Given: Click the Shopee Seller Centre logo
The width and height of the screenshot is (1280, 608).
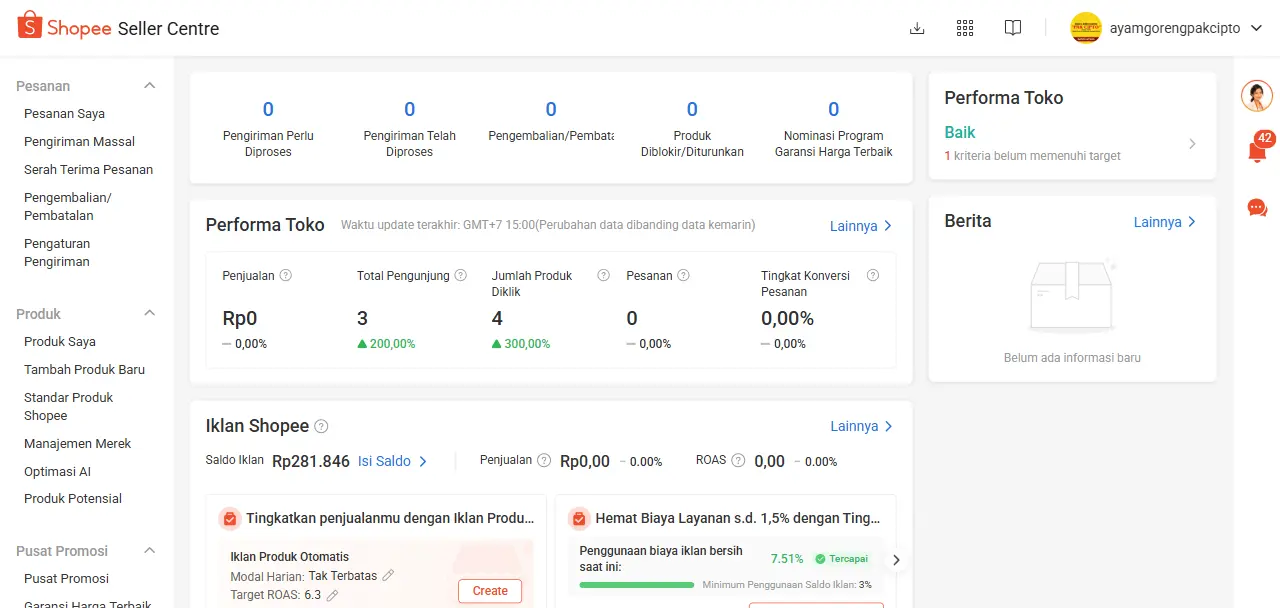Looking at the screenshot, I should [118, 28].
